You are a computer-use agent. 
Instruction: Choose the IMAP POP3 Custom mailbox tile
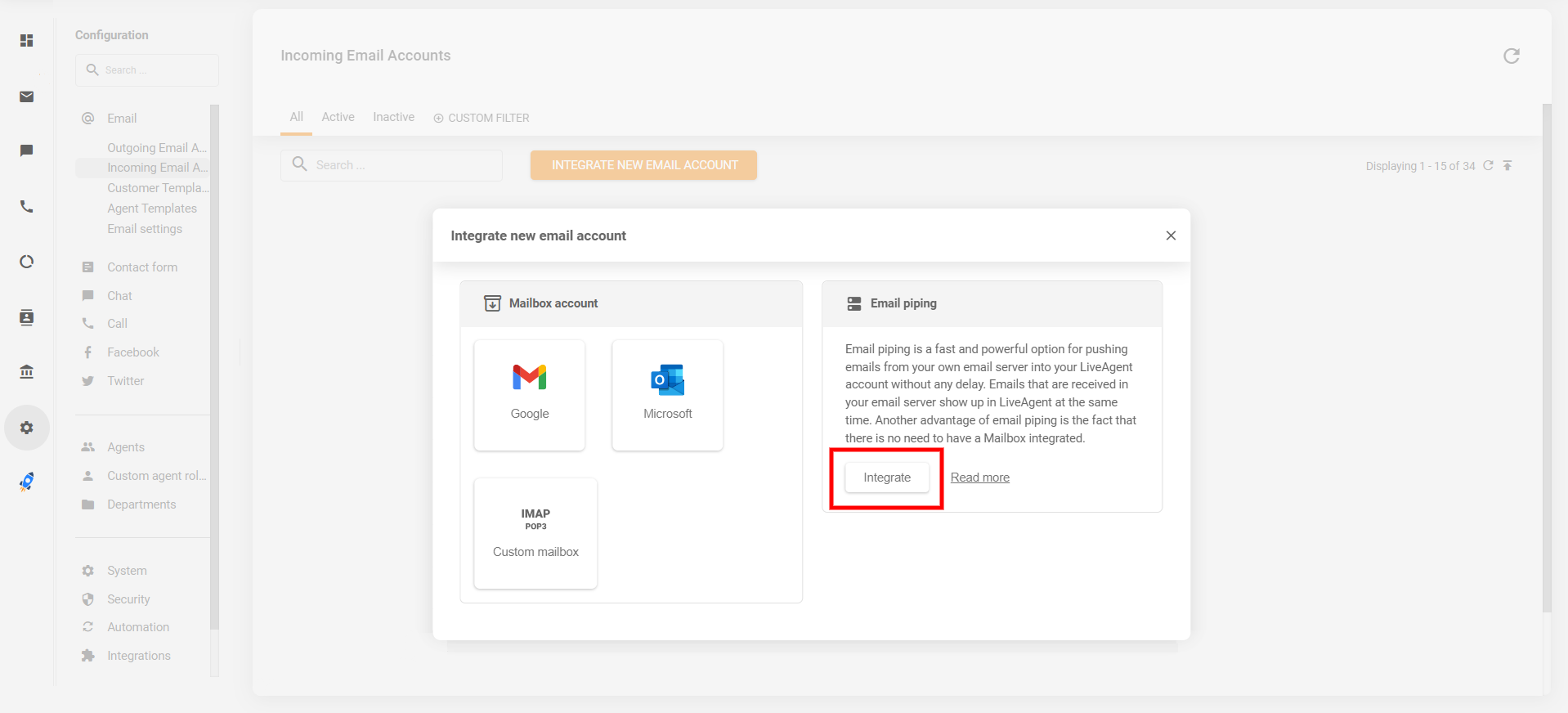[535, 532]
